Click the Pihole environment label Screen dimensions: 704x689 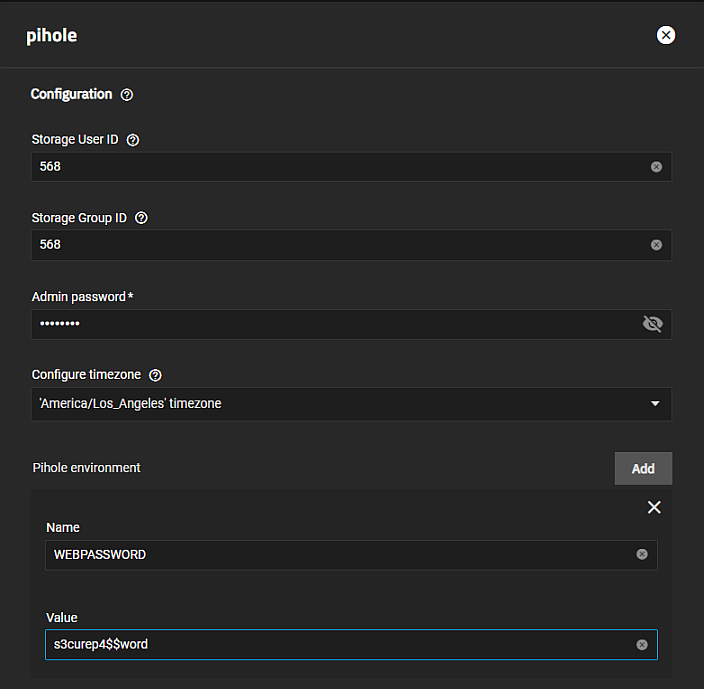pyautogui.click(x=86, y=468)
